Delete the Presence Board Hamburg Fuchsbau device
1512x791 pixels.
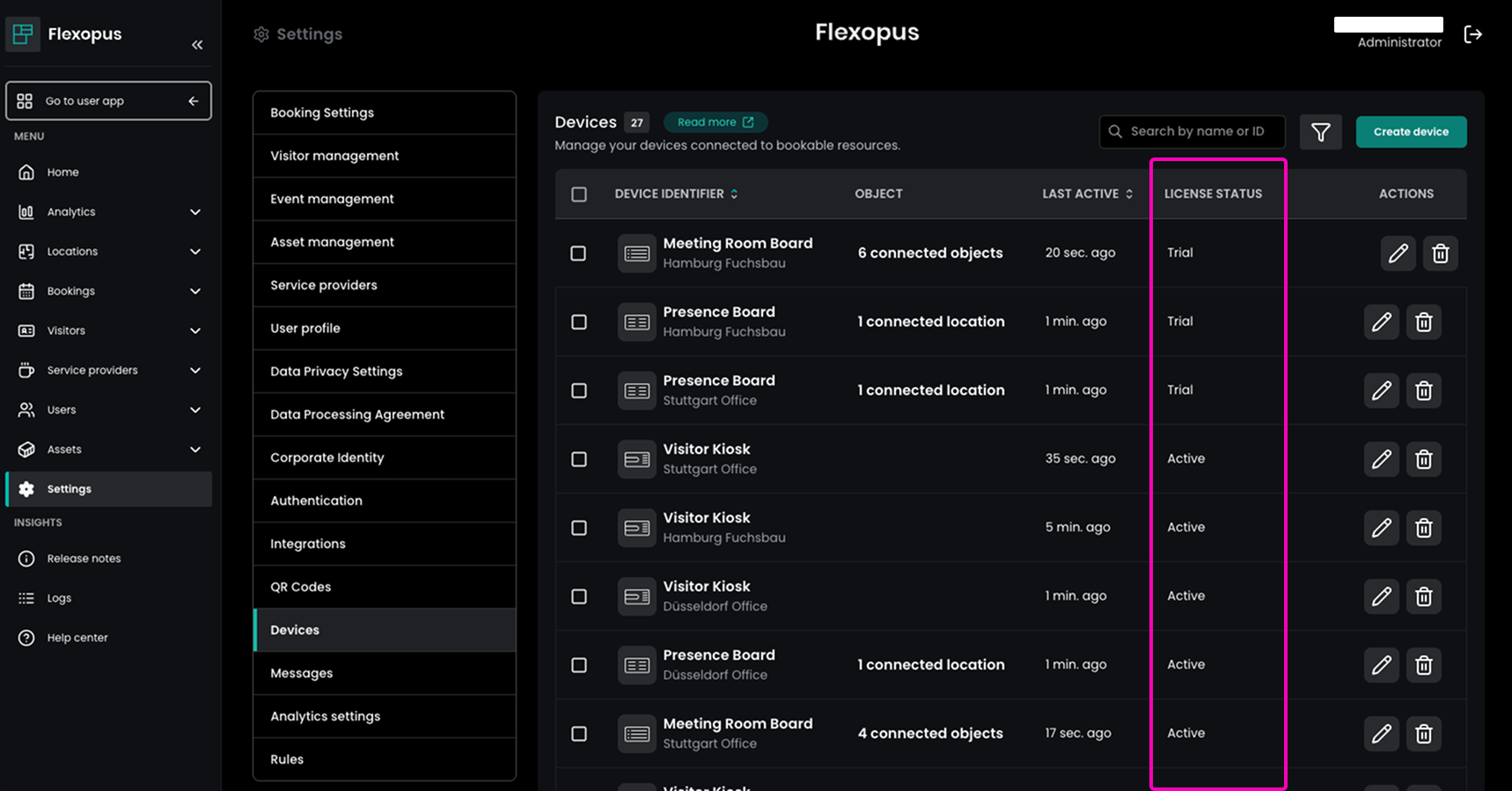(1423, 322)
